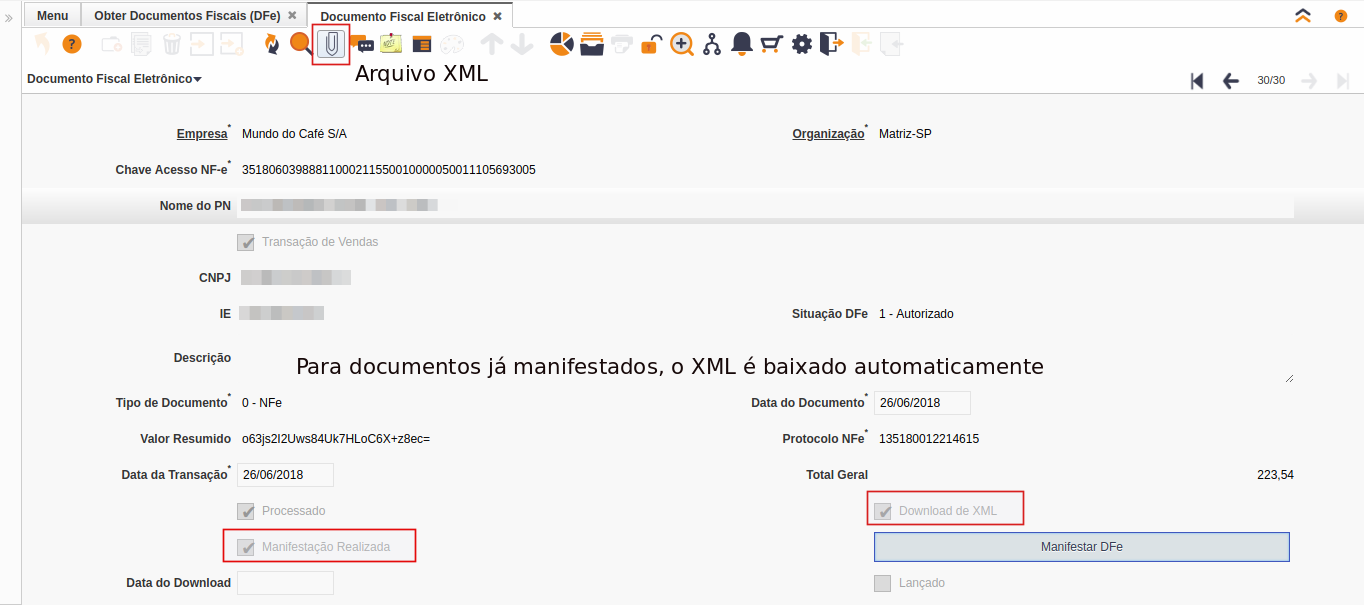Viewport: 1364px width, 605px height.
Task: Click the Organização value Matriz-SP
Action: click(905, 134)
